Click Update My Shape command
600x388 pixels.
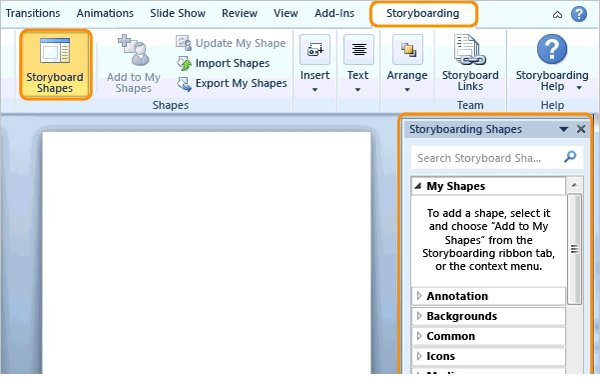(x=231, y=43)
